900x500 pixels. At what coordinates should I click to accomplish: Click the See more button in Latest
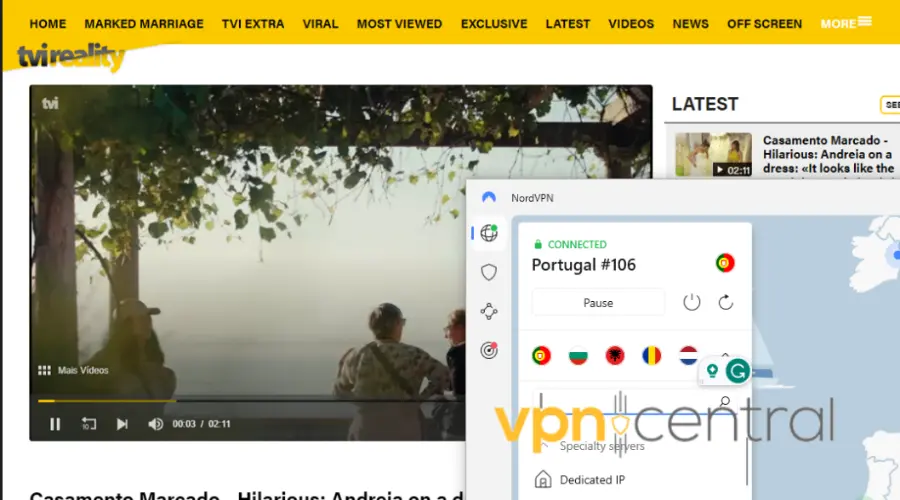[x=890, y=104]
